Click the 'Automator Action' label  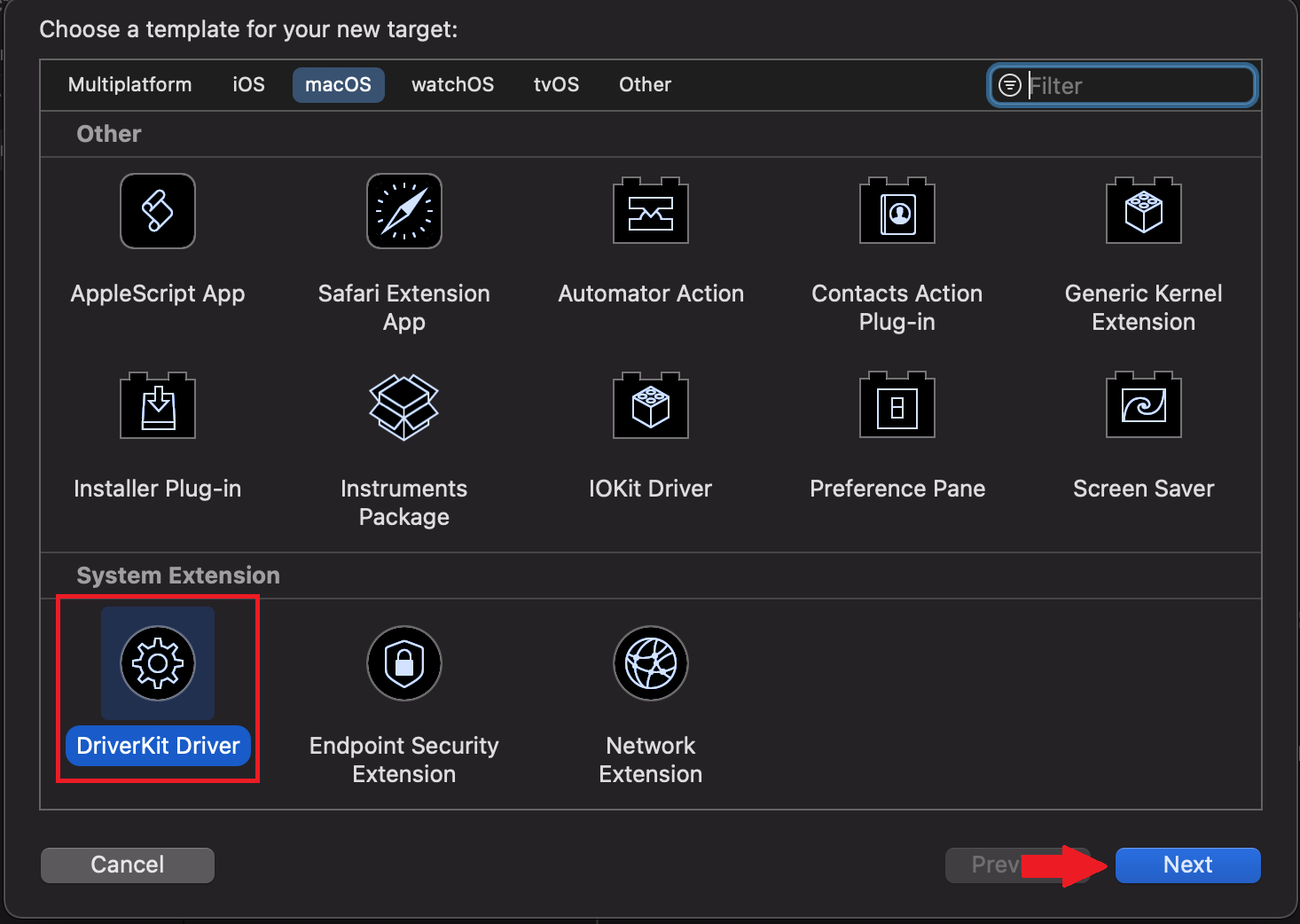tap(651, 294)
